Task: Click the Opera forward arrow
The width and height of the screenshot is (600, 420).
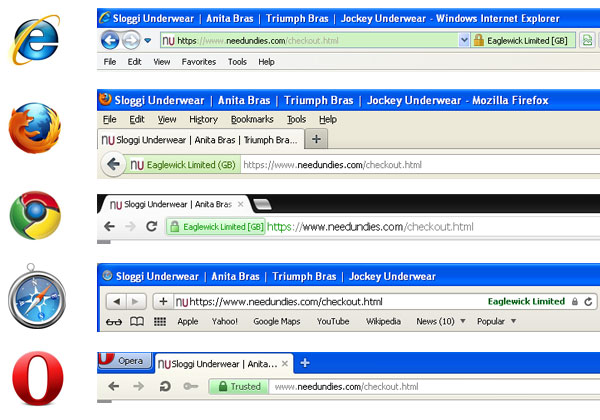Action: click(x=139, y=386)
